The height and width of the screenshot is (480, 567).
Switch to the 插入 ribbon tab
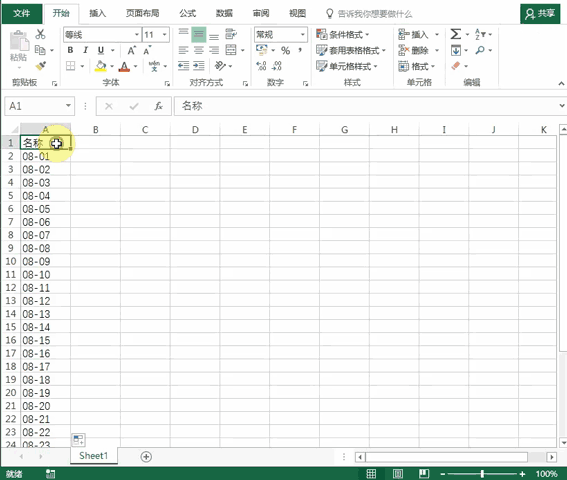coord(97,13)
